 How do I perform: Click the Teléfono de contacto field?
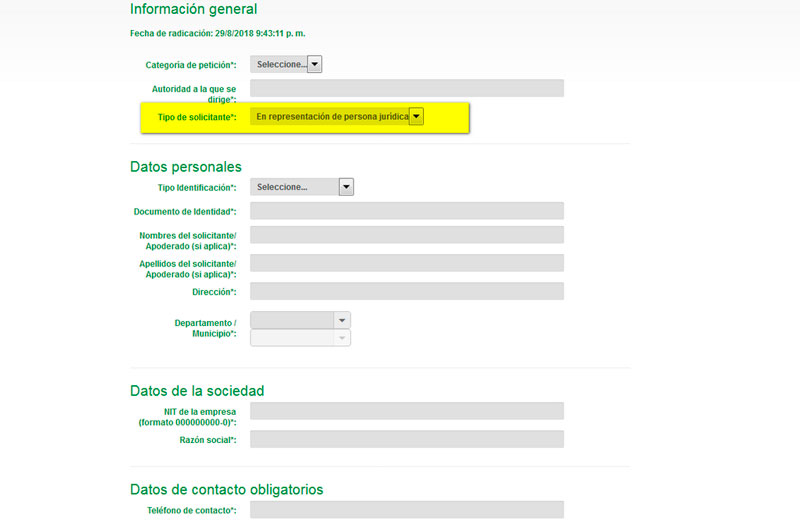click(407, 509)
